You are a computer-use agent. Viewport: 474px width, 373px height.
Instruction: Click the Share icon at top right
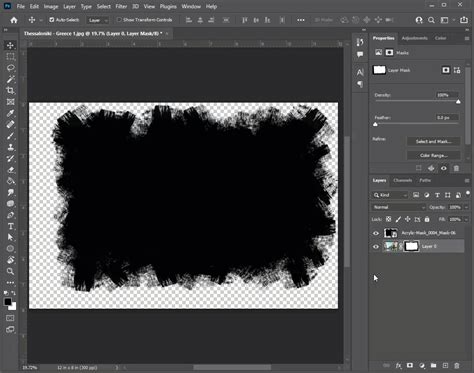tap(464, 20)
